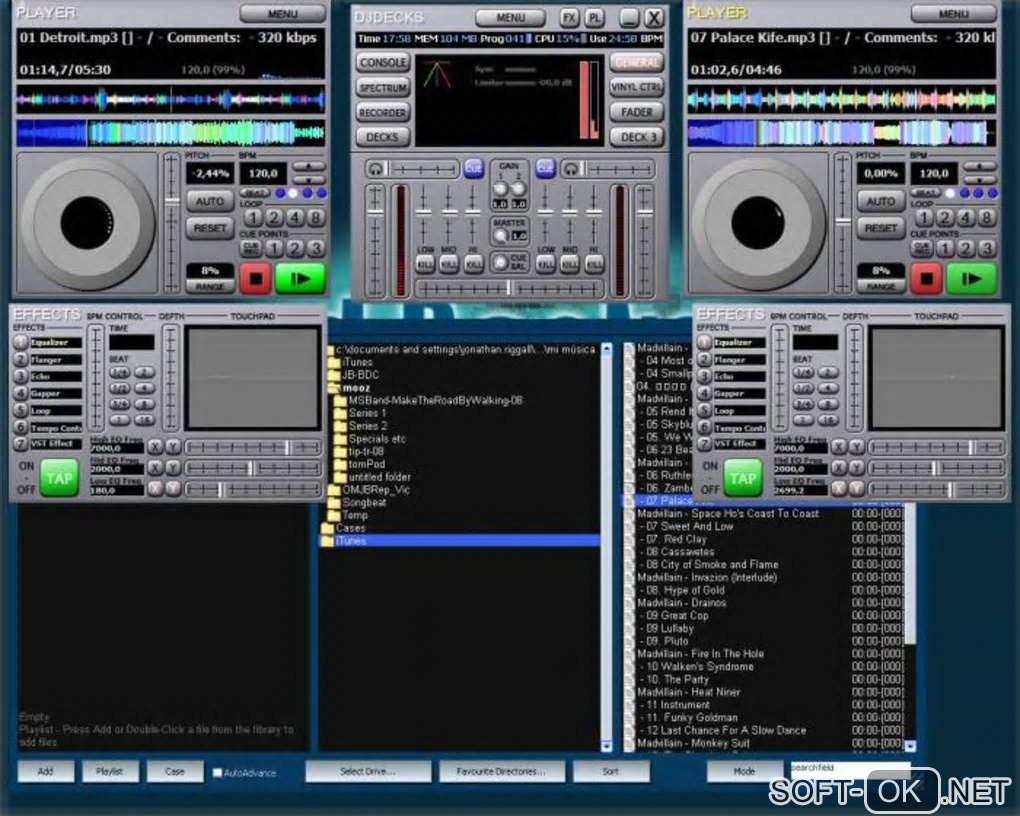Kill the LOW band on right channel
The image size is (1020, 816).
pos(546,264)
